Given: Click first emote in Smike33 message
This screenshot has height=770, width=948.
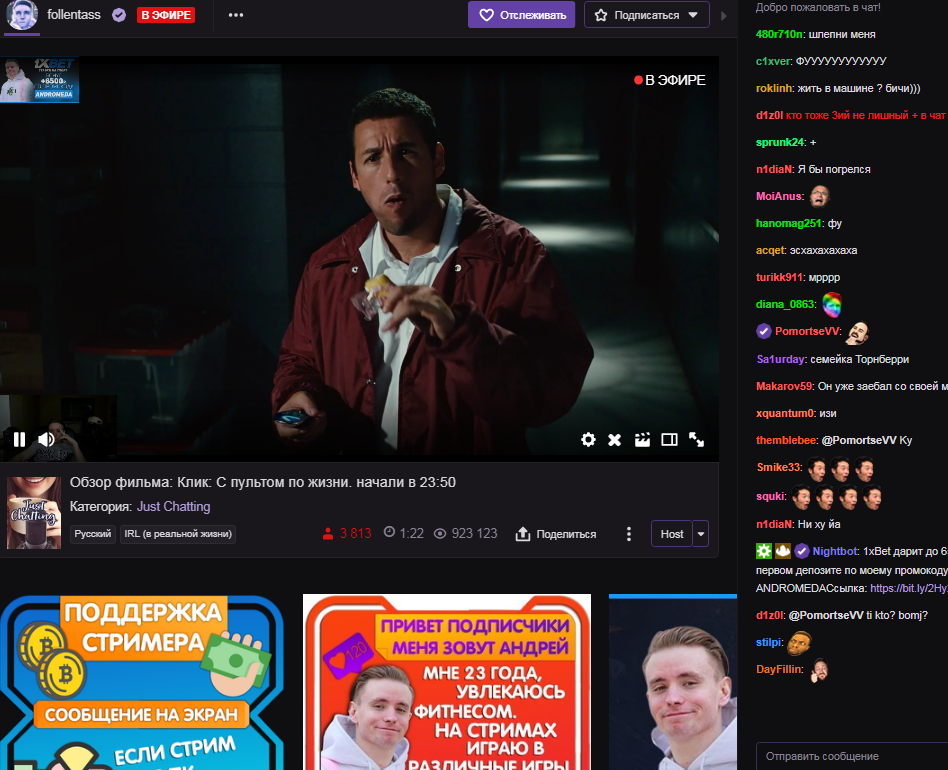Looking at the screenshot, I should (x=817, y=468).
